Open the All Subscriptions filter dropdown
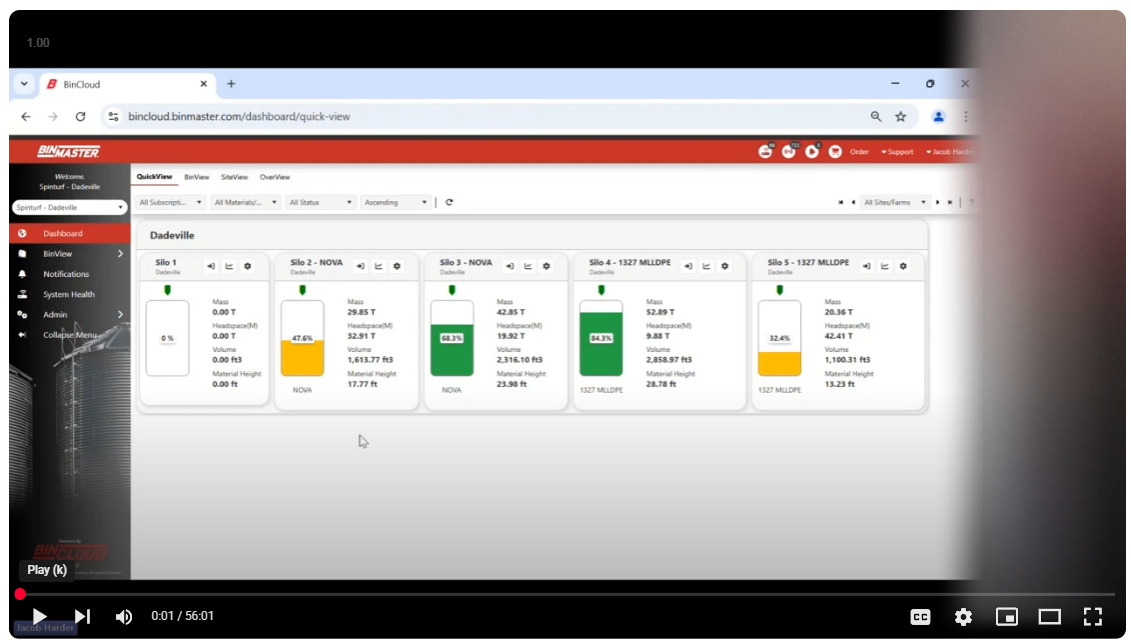Image resolution: width=1131 pixels, height=643 pixels. (x=170, y=203)
